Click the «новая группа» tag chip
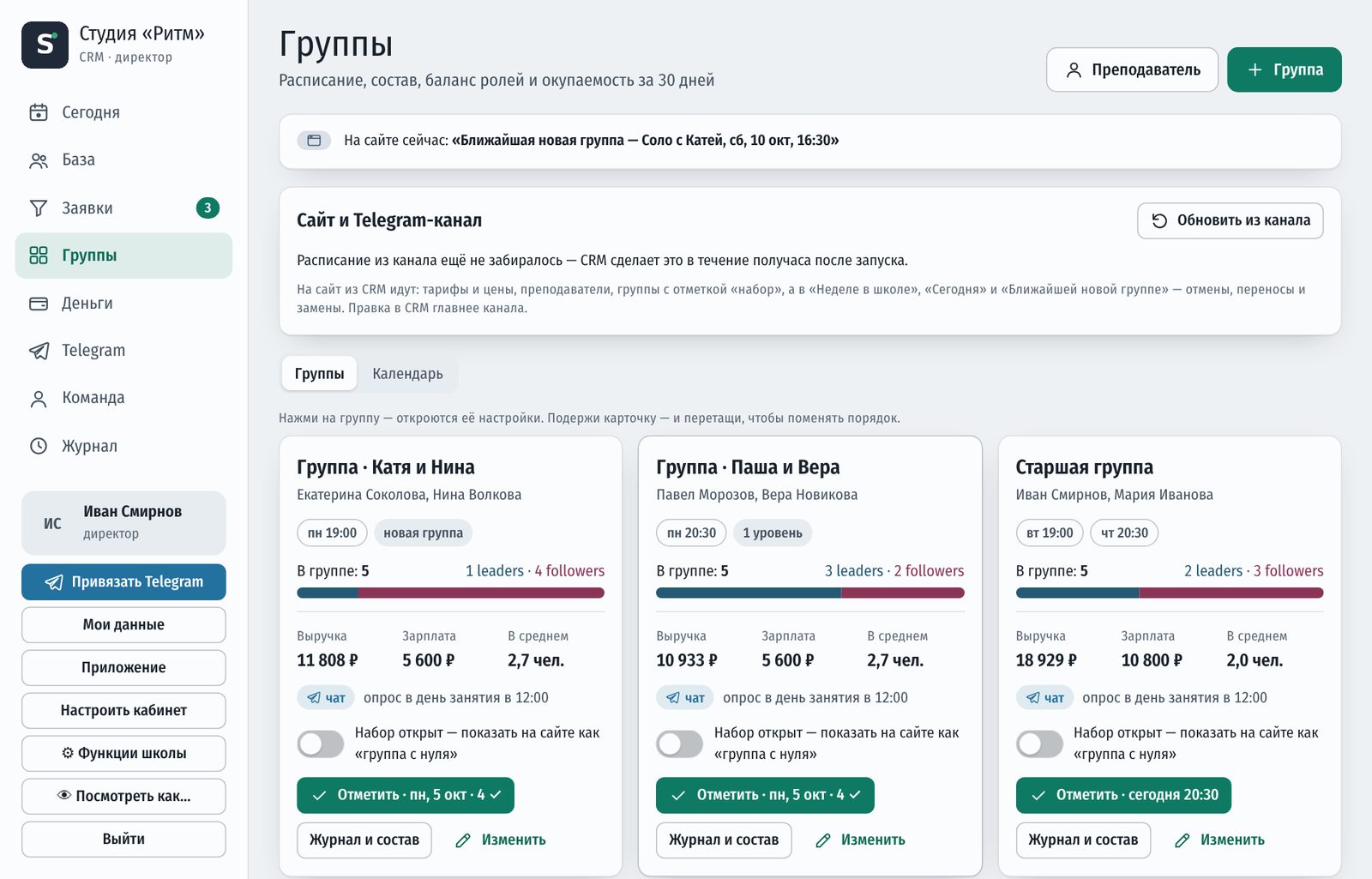Screen dimensions: 1372x879 [423, 533]
